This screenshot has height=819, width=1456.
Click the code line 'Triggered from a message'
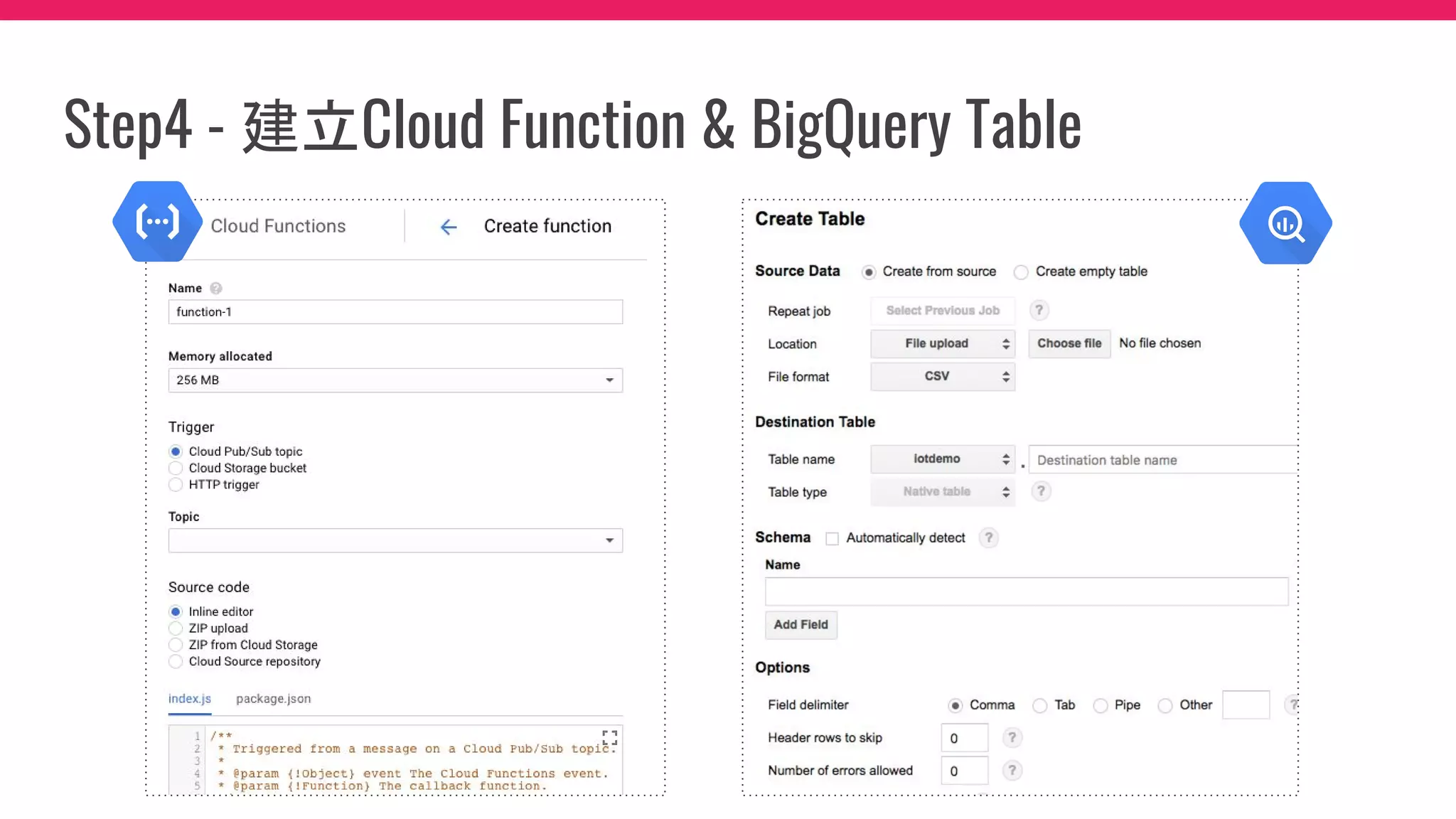[x=424, y=749]
